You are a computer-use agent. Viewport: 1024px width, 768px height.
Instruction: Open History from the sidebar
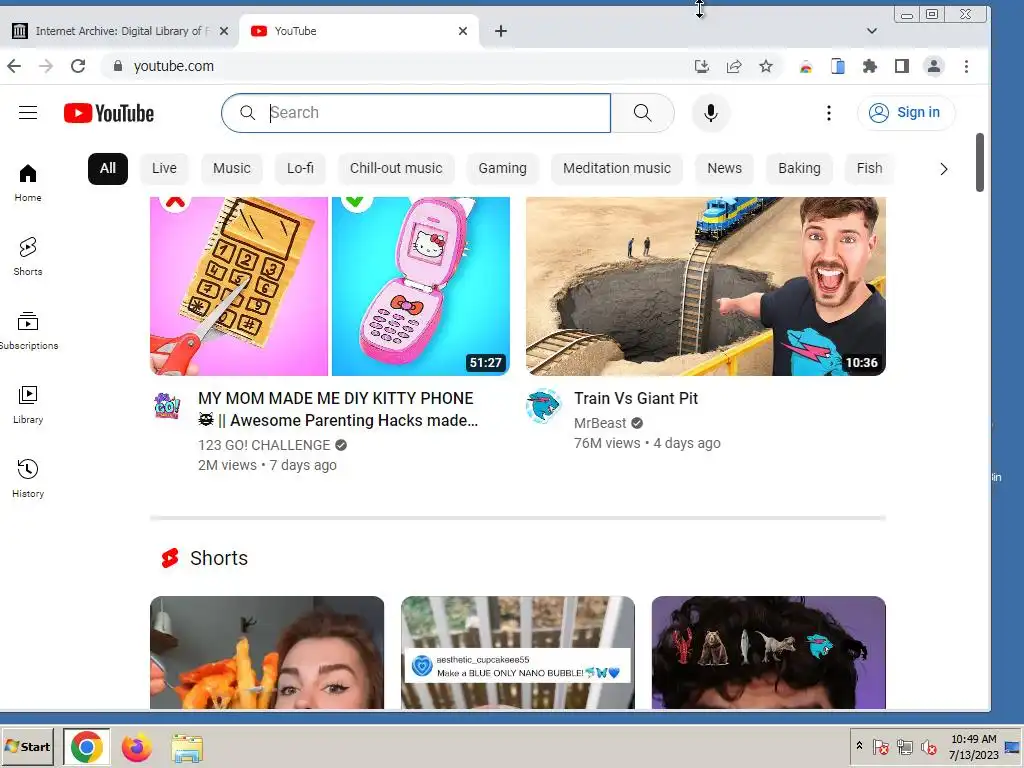point(28,479)
